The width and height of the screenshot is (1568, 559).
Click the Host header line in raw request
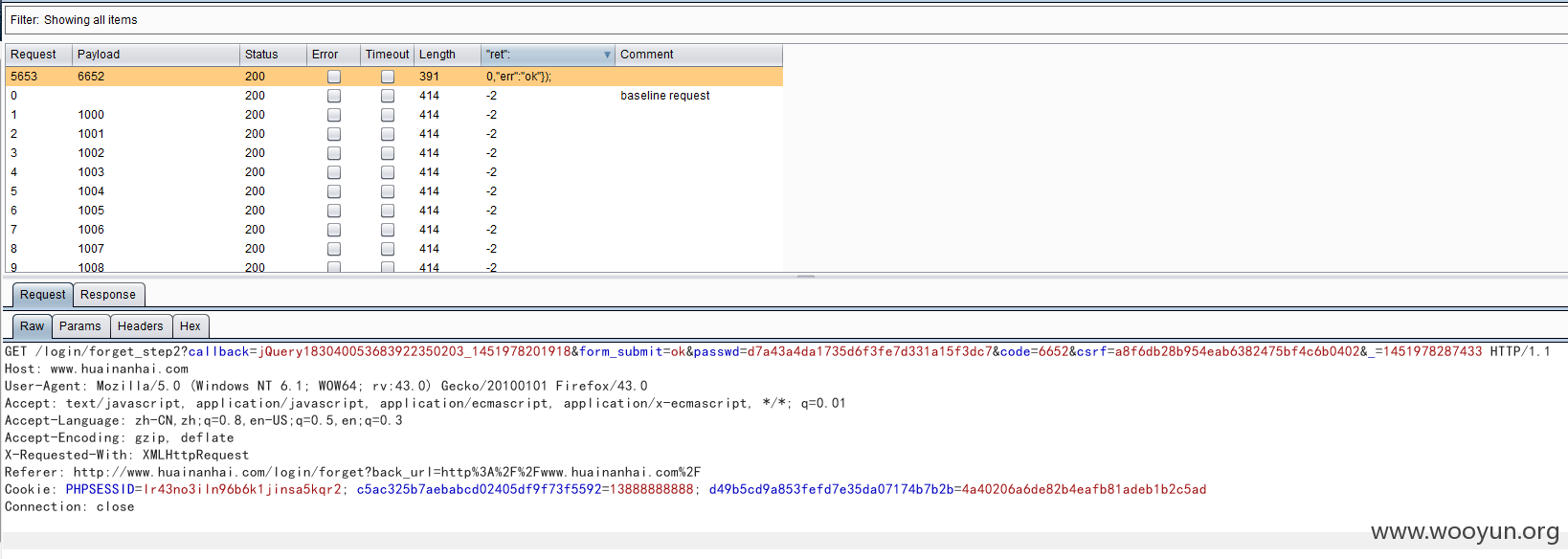(97, 369)
